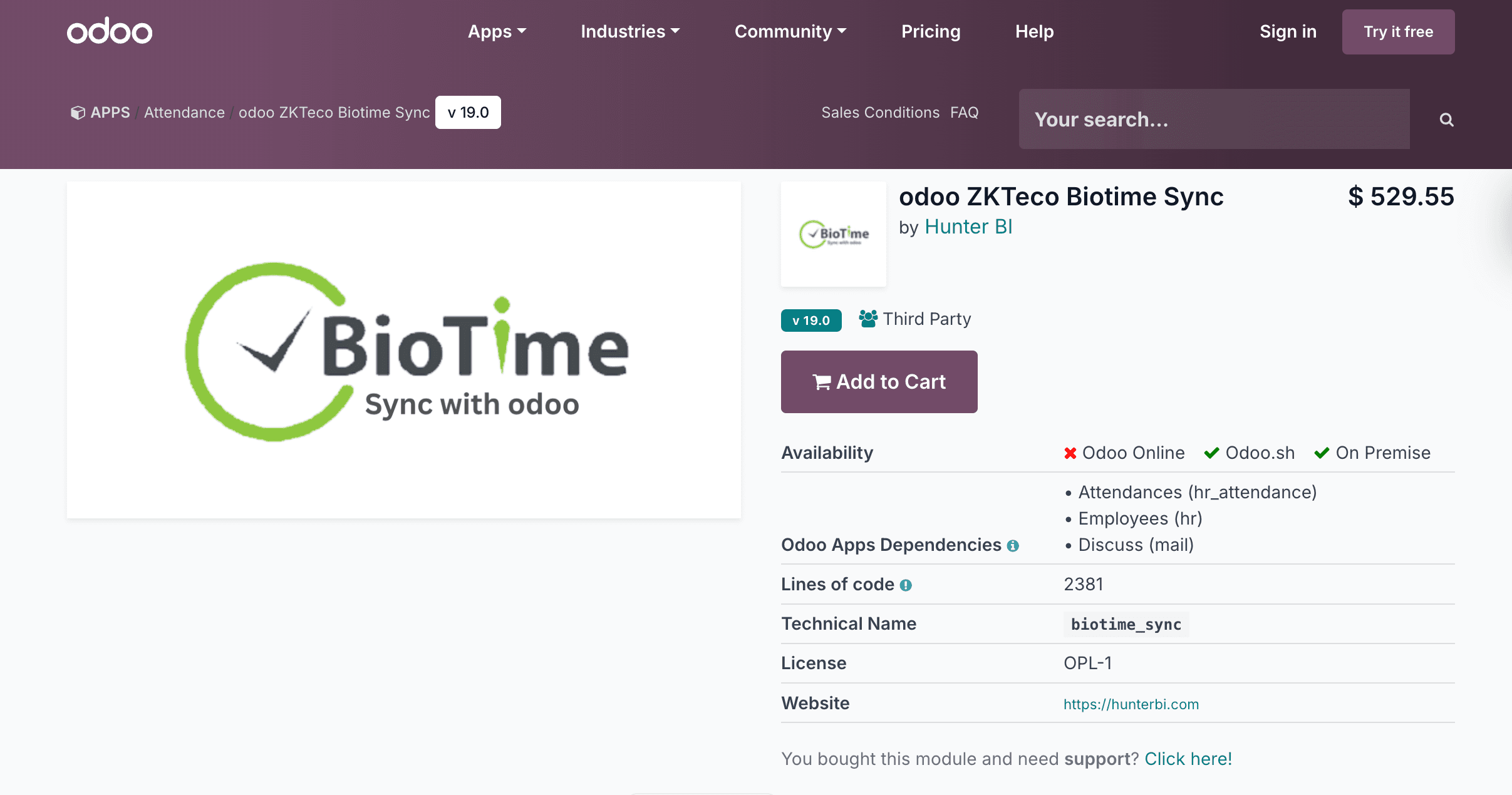
Task: Select the Attendances (hr_attendance) dependency text
Action: 1198,493
